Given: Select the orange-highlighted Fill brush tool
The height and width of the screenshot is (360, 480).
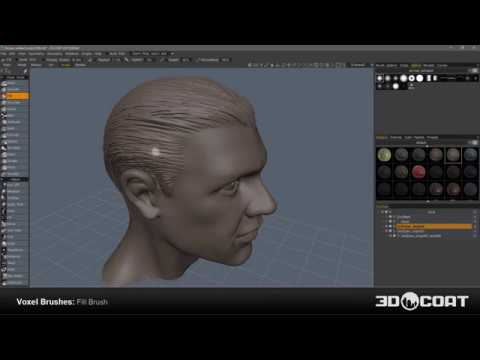Looking at the screenshot, I should tap(15, 96).
